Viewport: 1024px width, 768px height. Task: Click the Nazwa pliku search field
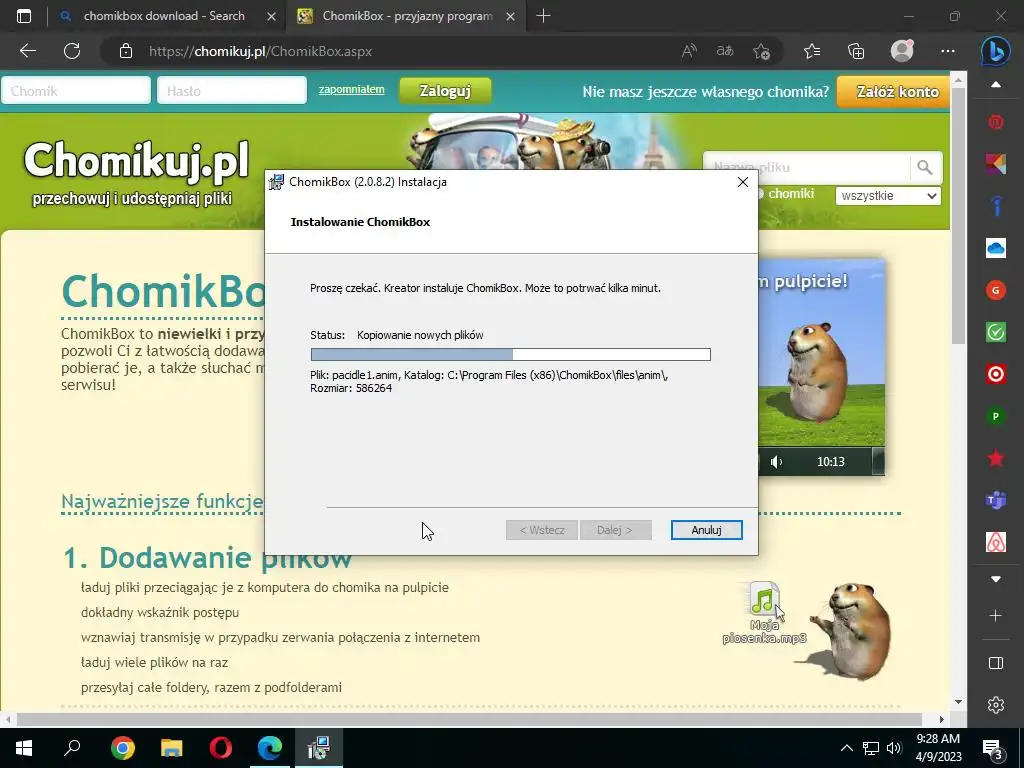tap(807, 168)
